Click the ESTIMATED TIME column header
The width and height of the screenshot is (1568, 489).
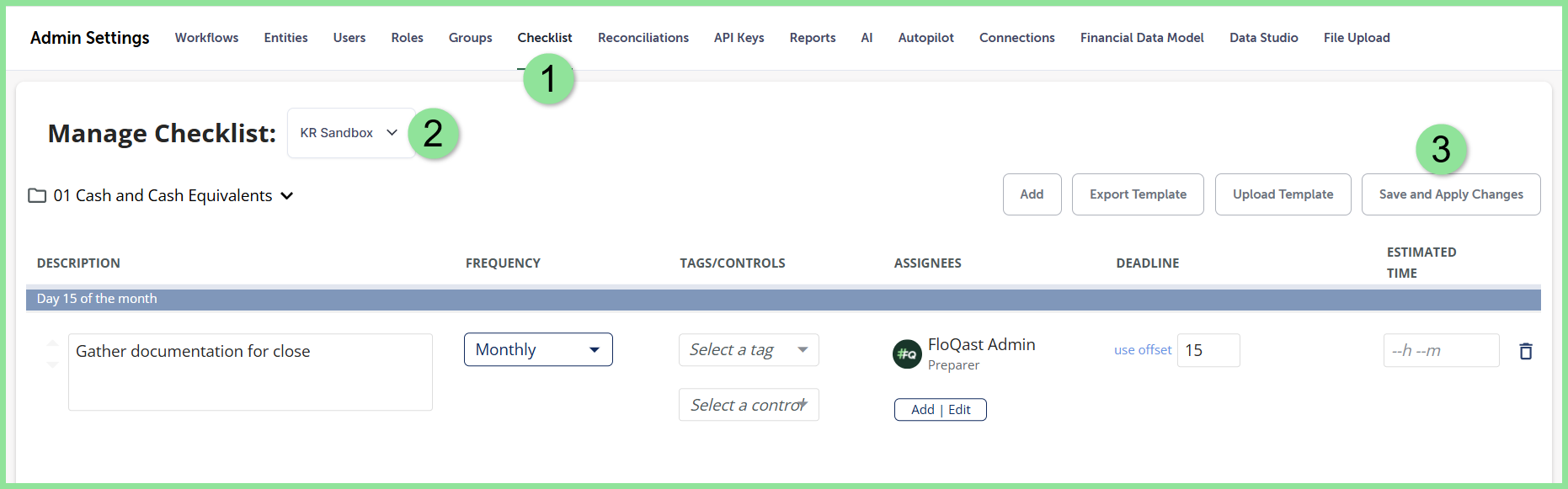(1421, 263)
